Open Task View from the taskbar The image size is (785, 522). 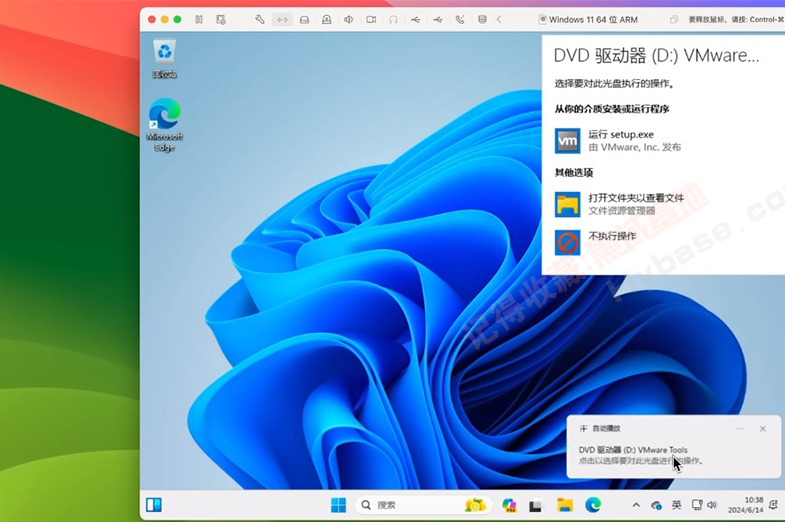tap(536, 506)
